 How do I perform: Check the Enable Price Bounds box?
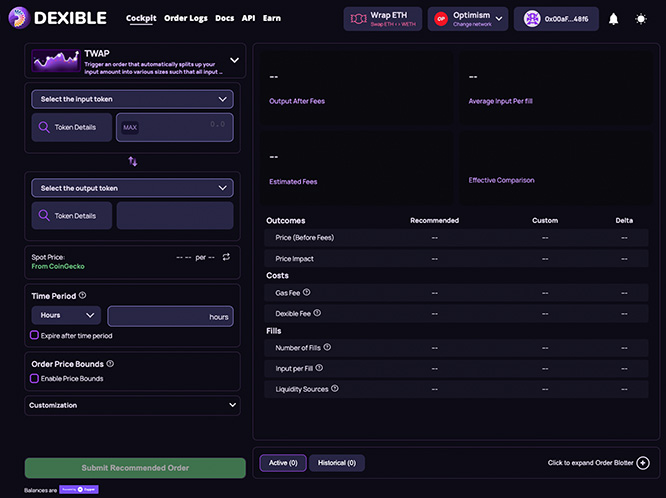[35, 379]
